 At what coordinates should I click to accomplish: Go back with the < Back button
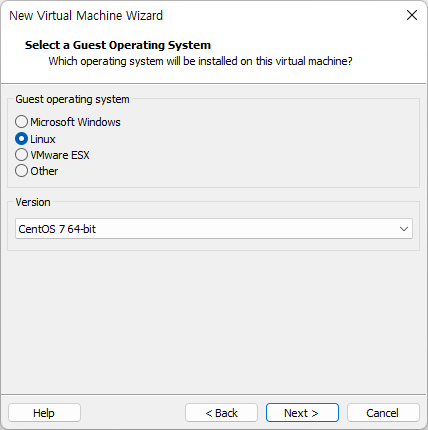(221, 413)
